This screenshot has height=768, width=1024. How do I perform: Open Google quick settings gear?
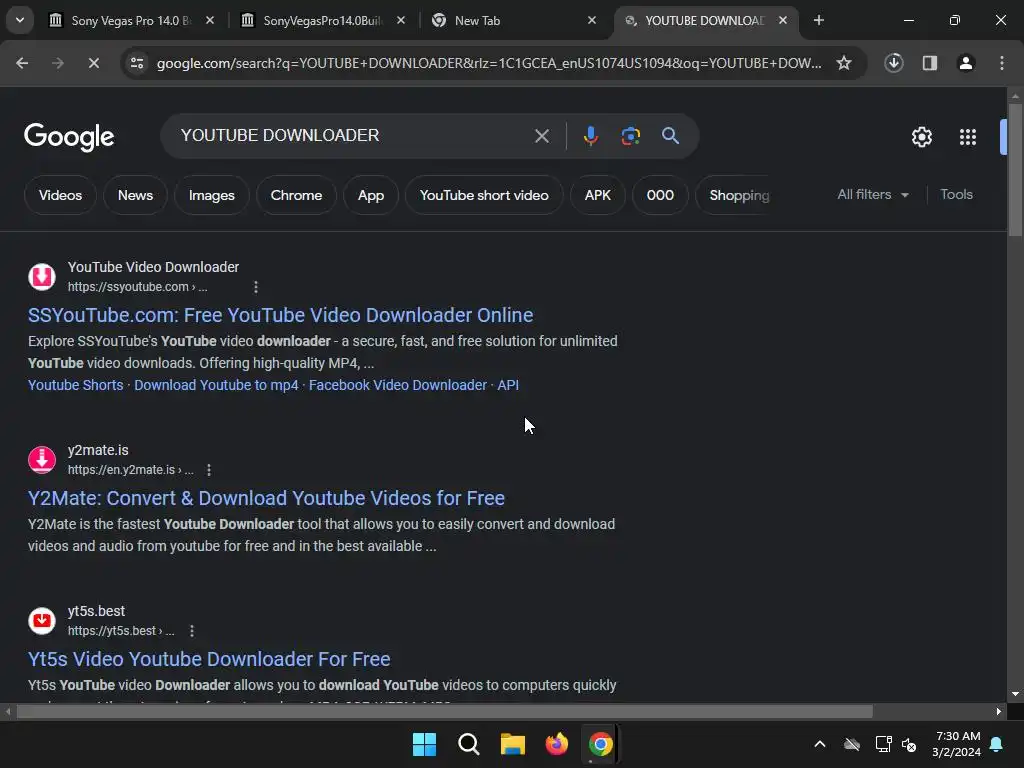click(x=921, y=137)
